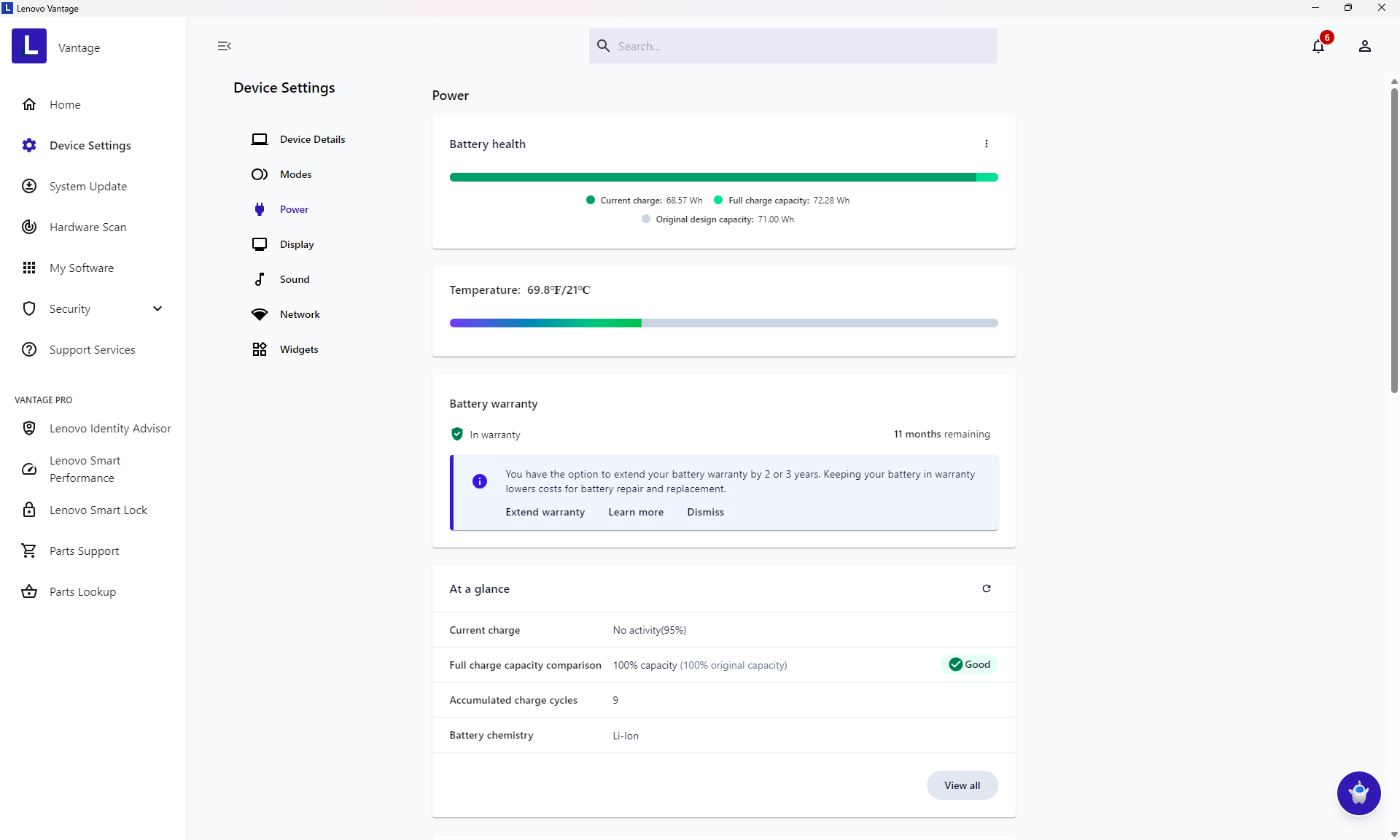
Task: Click the 100% original capacity text
Action: [734, 665]
